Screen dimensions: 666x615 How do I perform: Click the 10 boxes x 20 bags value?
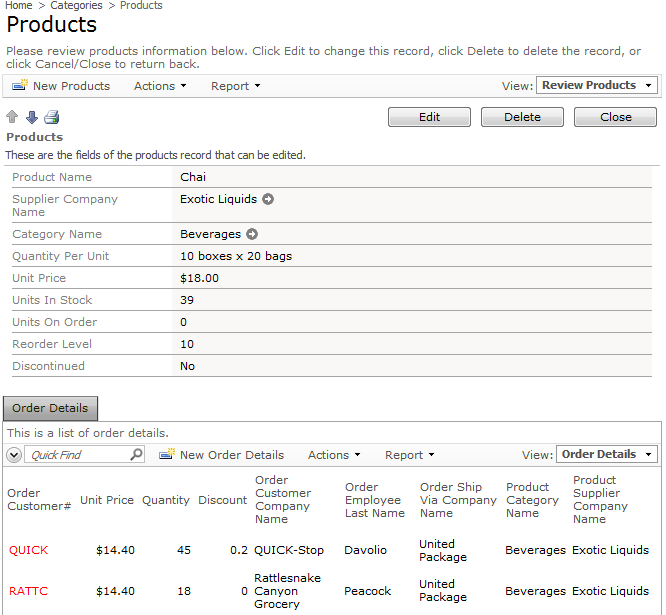click(236, 256)
